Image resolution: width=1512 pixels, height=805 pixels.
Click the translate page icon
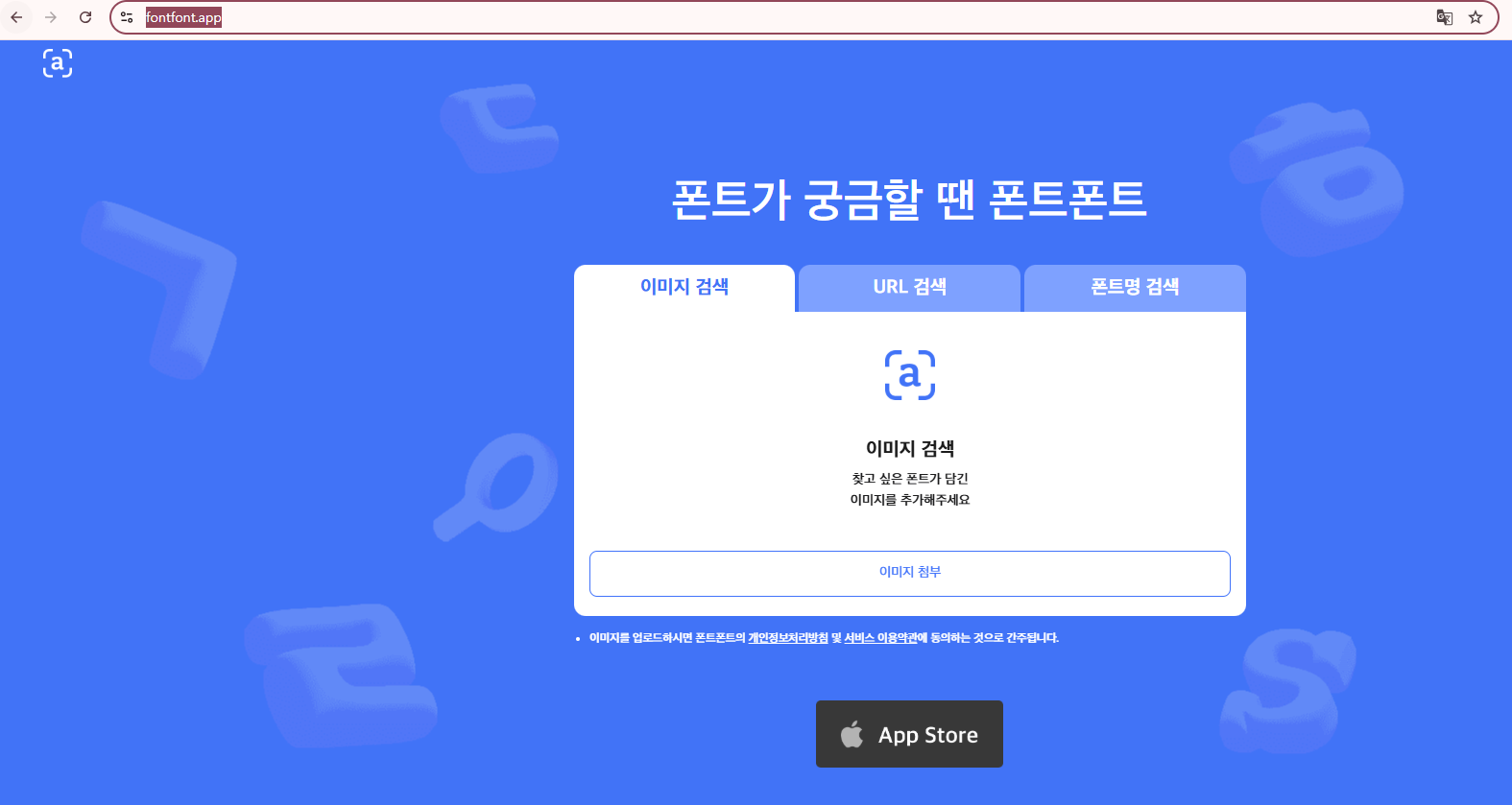[x=1444, y=17]
